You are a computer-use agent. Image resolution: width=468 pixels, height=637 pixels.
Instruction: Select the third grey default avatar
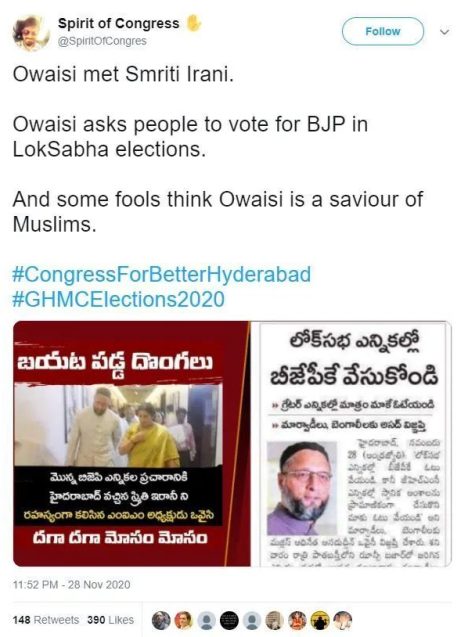click(206, 621)
